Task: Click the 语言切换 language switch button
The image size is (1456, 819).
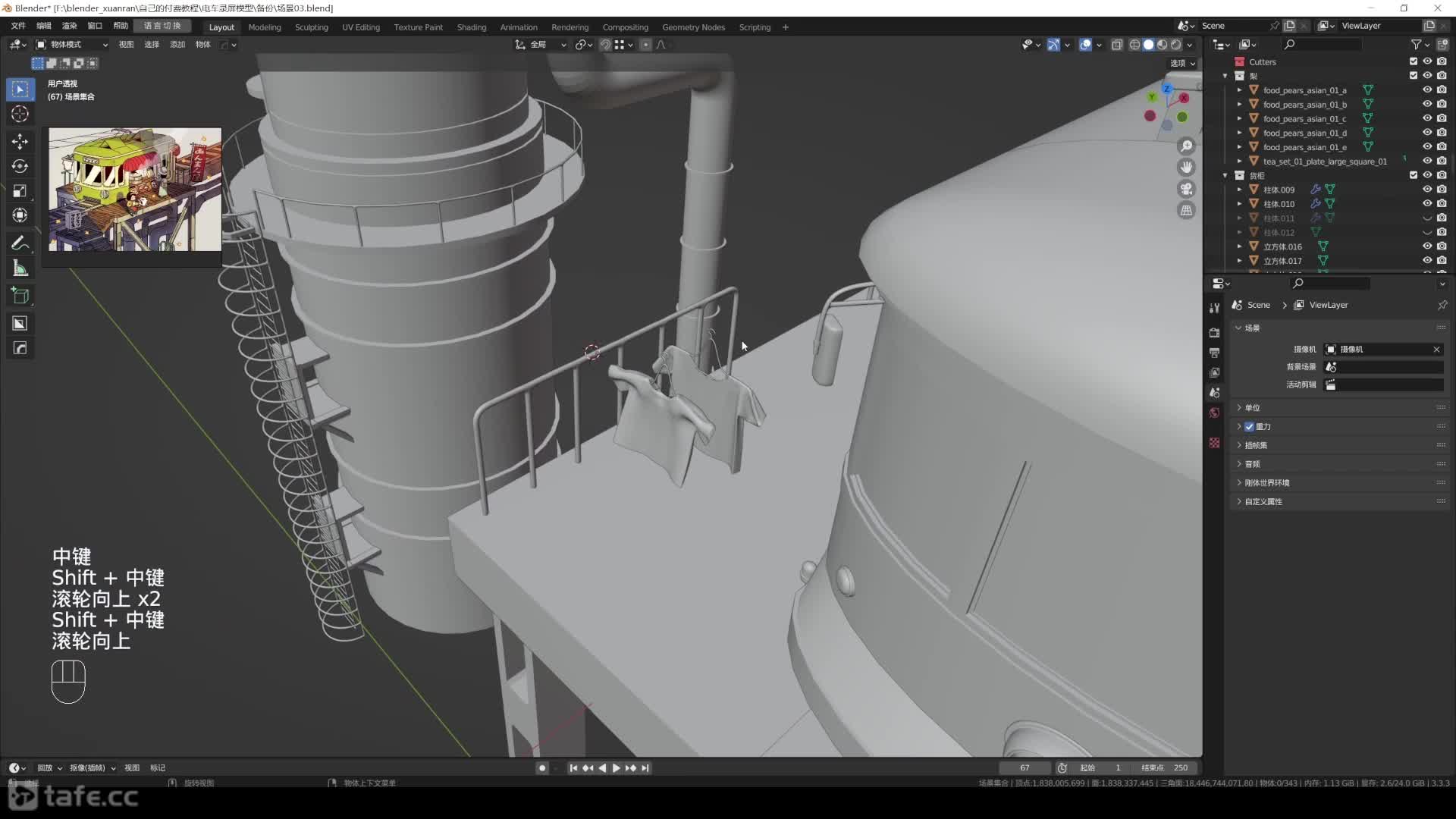Action: (x=162, y=26)
